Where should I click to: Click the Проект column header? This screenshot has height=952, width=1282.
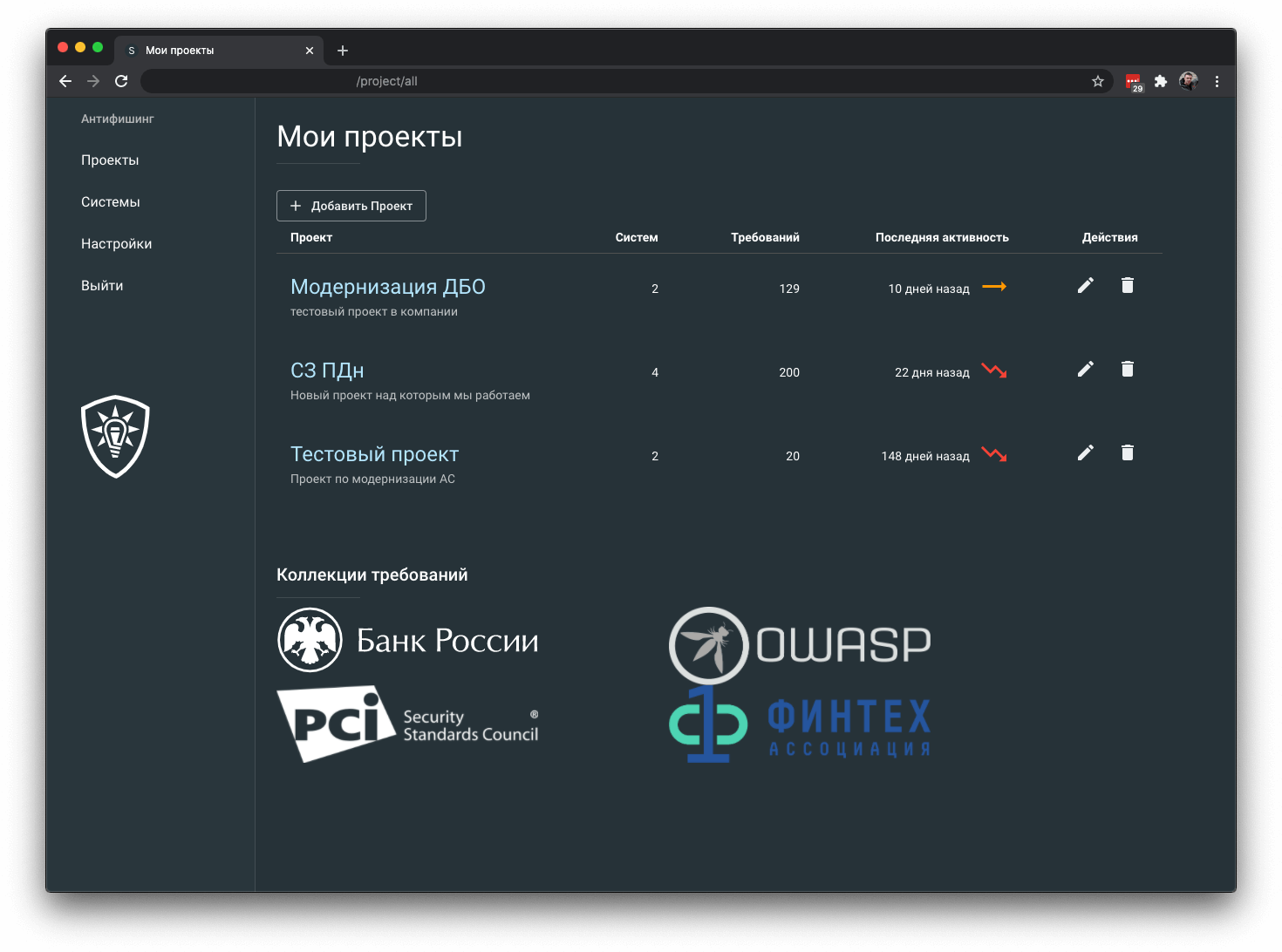coord(311,237)
